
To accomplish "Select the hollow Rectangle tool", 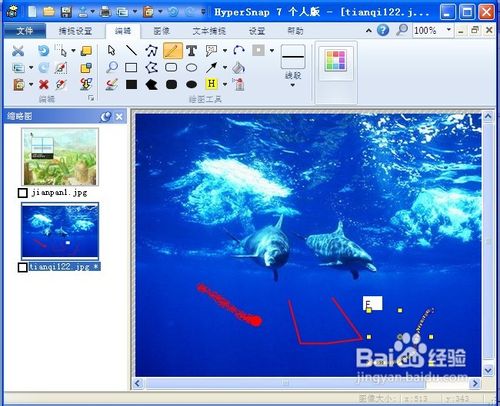I will coord(131,68).
